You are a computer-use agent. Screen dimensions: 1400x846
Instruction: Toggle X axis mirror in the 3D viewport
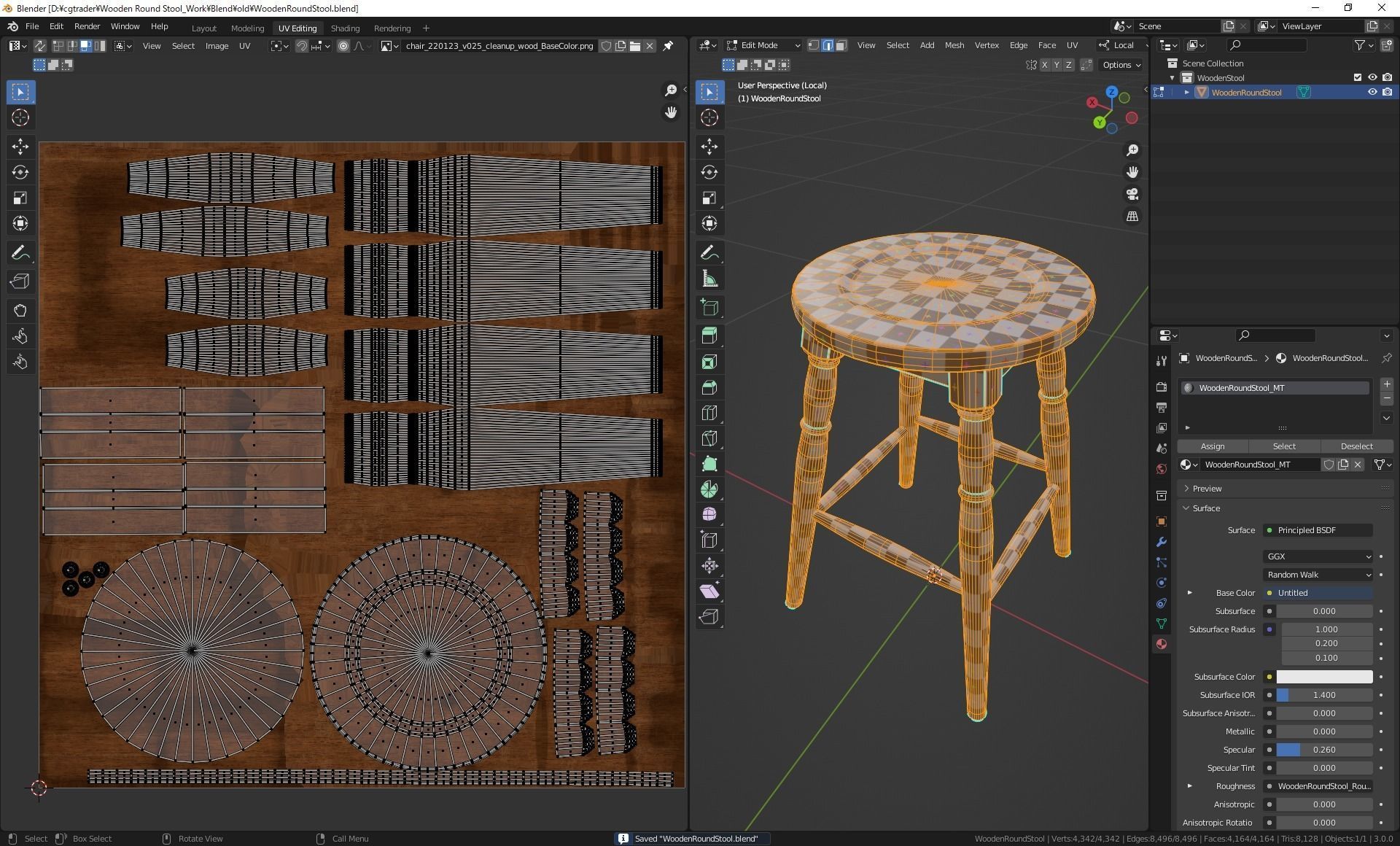click(1045, 65)
